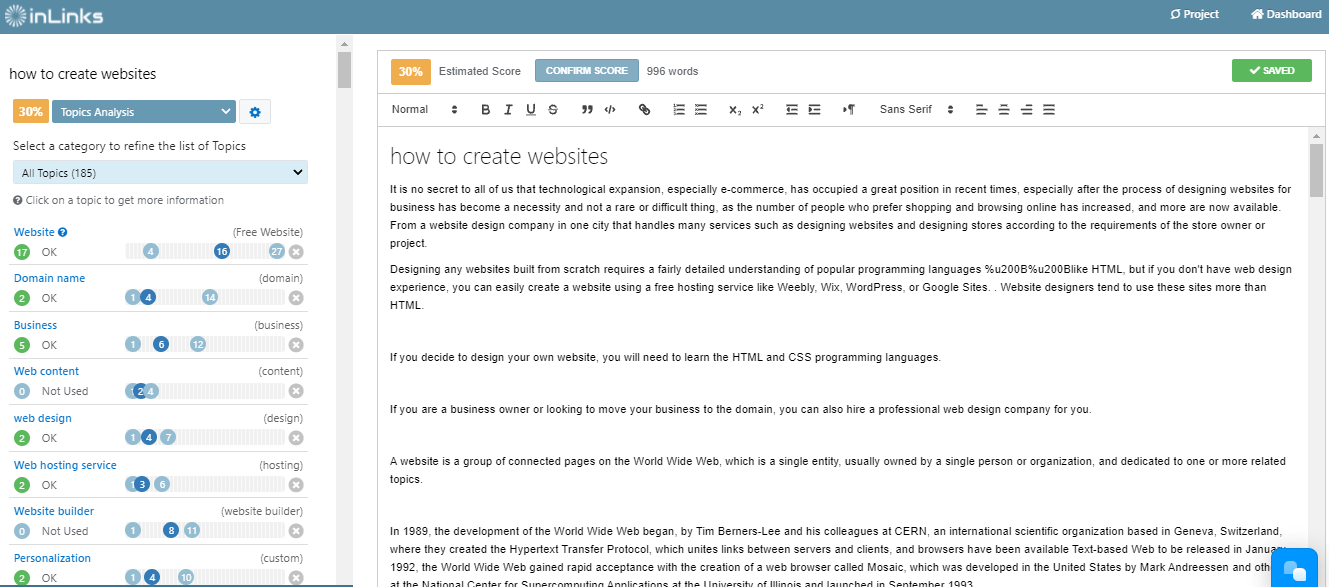
Task: Click the left panel scrollbar thumb
Action: (344, 70)
